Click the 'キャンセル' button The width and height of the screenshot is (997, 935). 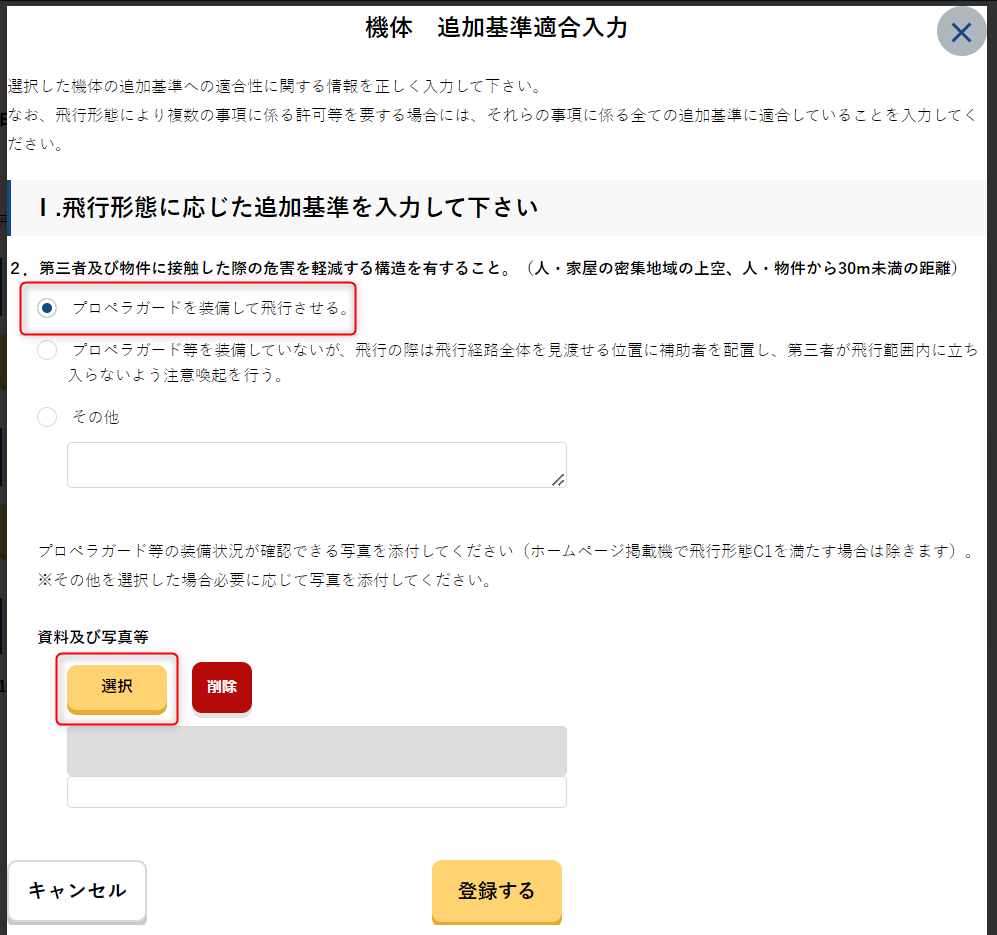coord(77,890)
